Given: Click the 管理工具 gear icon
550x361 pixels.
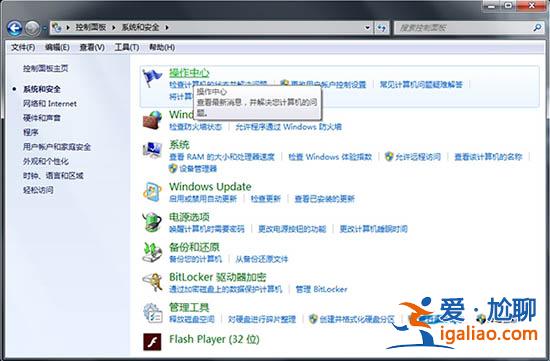Looking at the screenshot, I should click(152, 312).
